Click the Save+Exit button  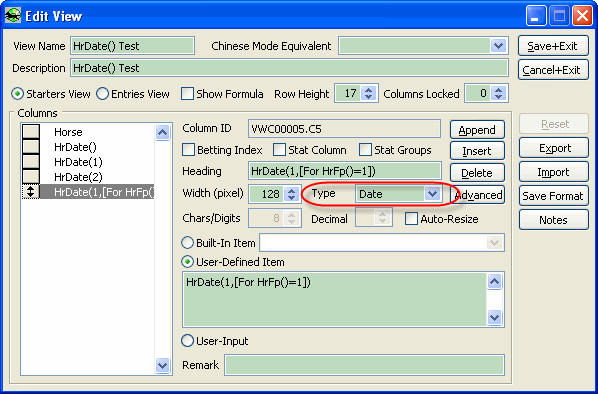point(553,46)
